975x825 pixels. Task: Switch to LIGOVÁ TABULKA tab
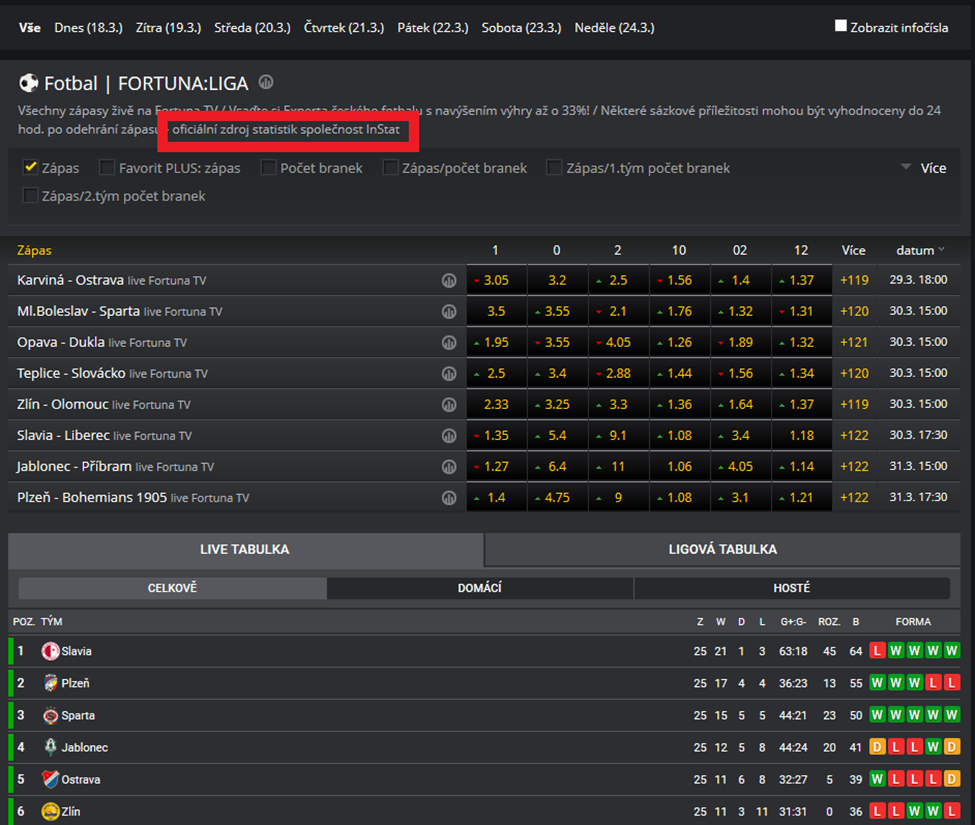[722, 549]
